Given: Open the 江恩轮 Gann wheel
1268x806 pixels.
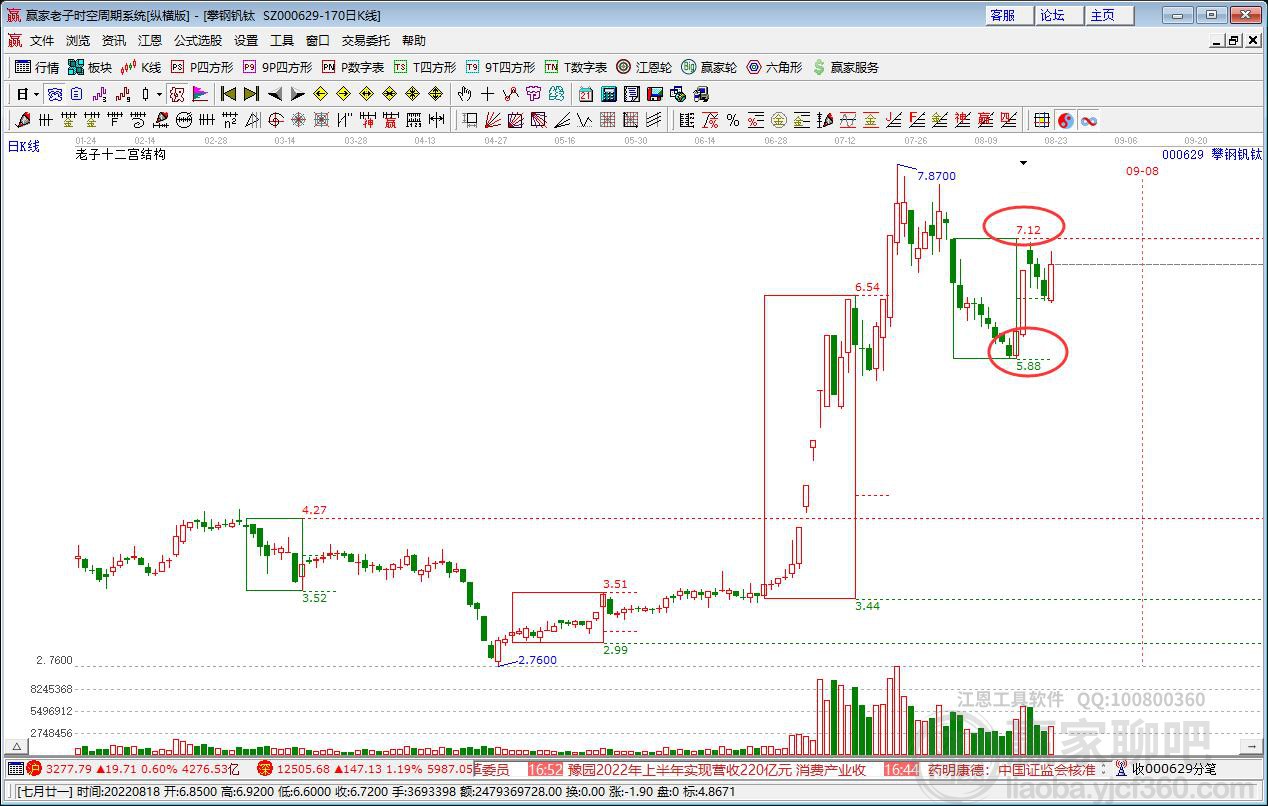Looking at the screenshot, I should click(x=643, y=67).
